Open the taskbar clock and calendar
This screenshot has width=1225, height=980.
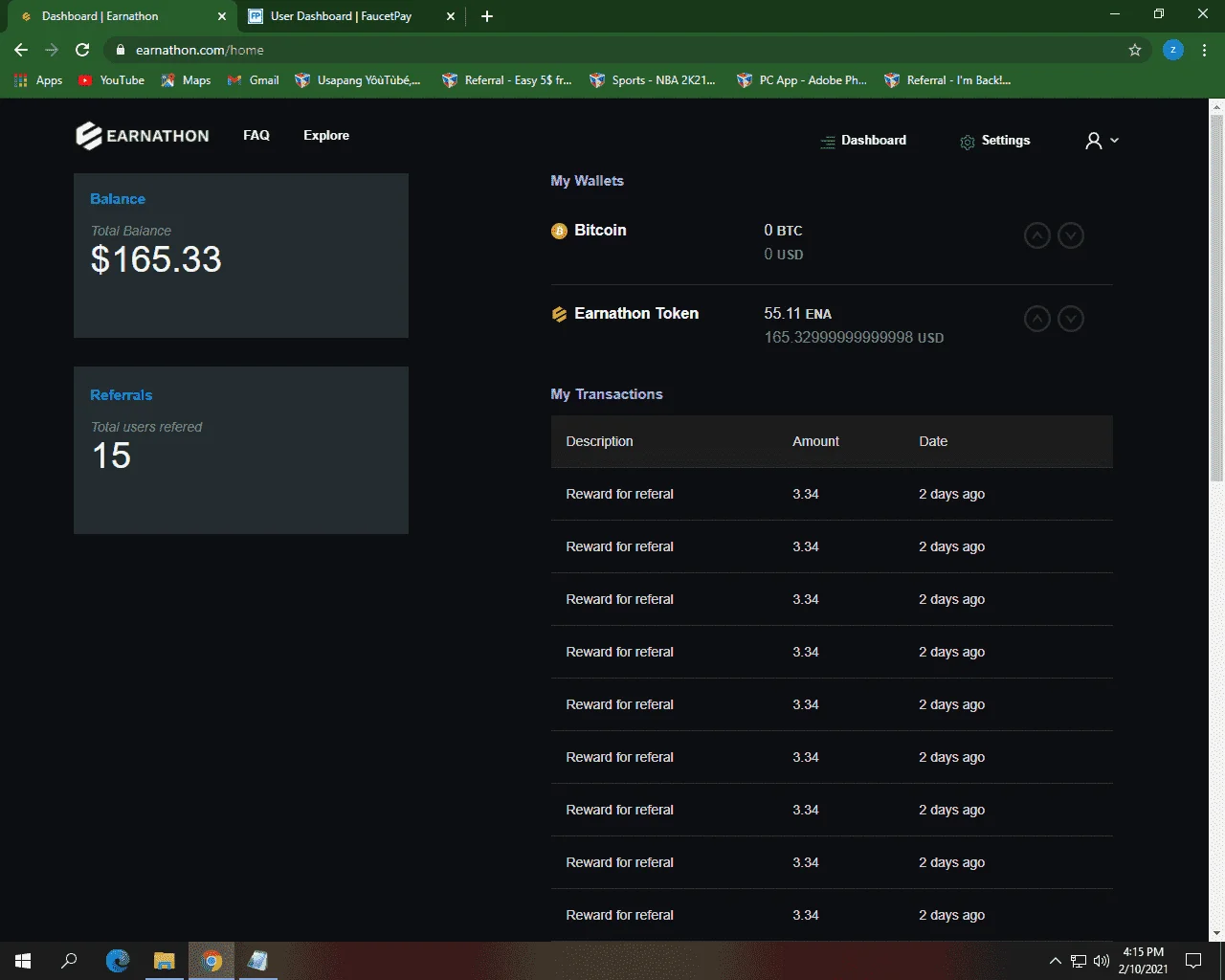point(1144,961)
